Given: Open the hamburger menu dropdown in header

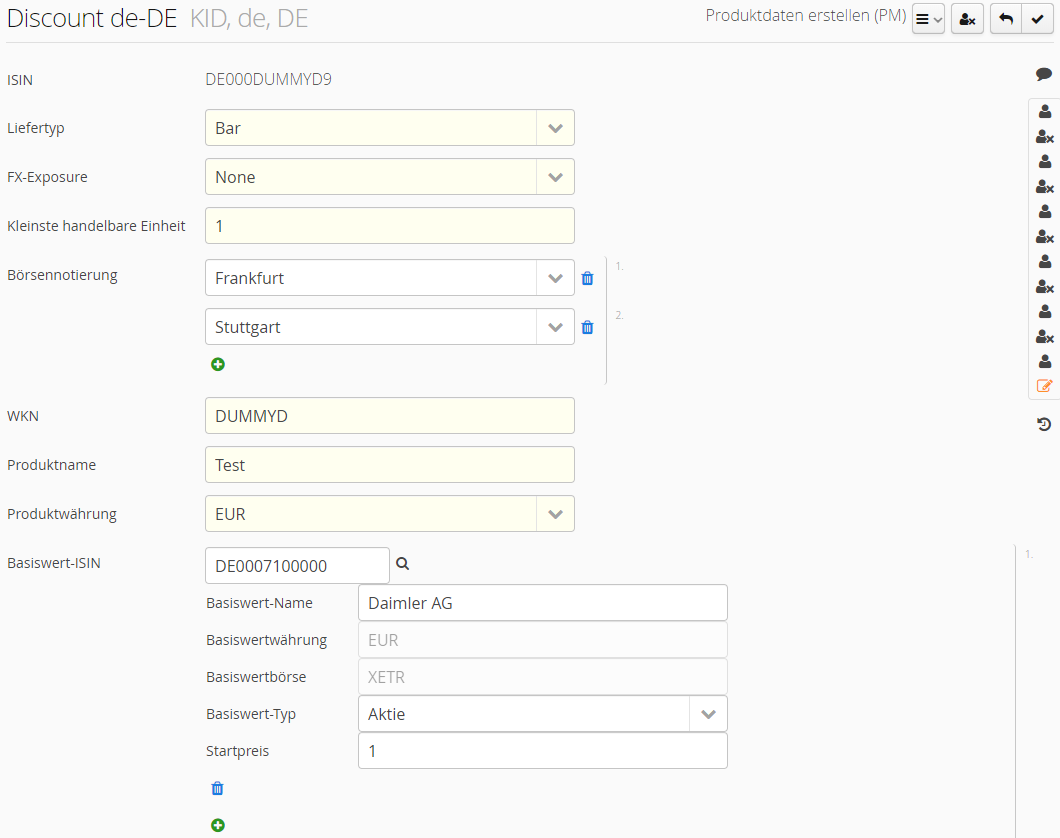Looking at the screenshot, I should 928,19.
